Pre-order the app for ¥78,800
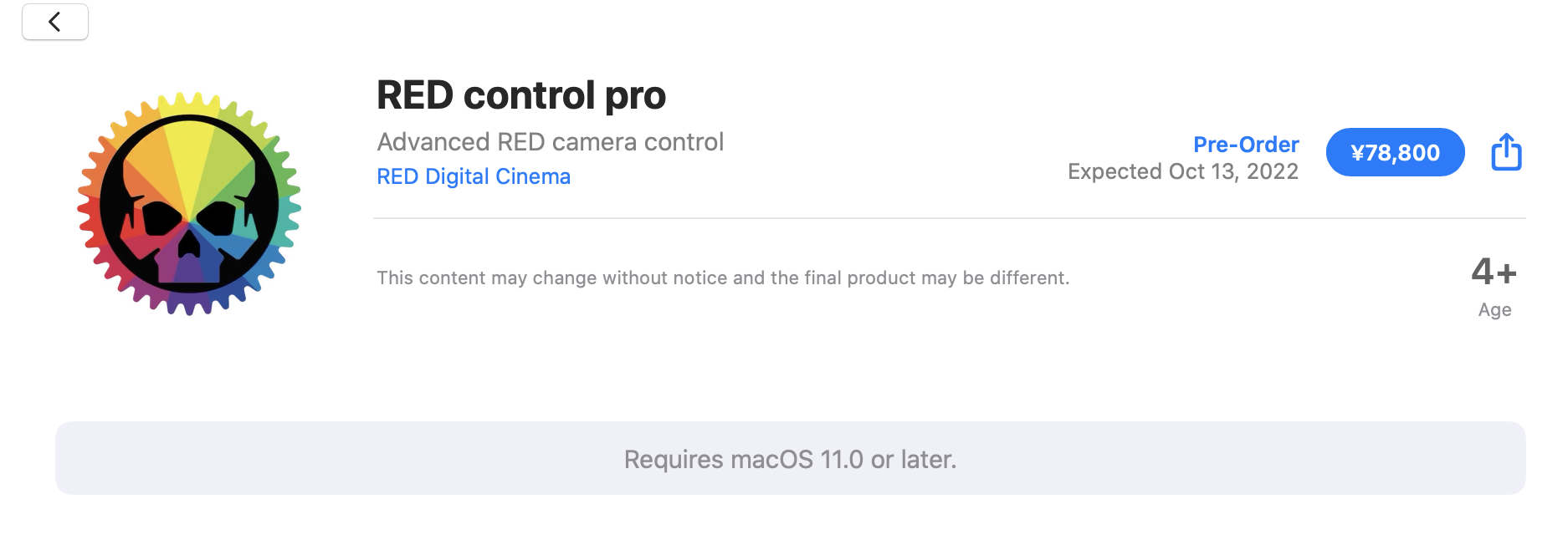The width and height of the screenshot is (1568, 535). click(x=1395, y=152)
